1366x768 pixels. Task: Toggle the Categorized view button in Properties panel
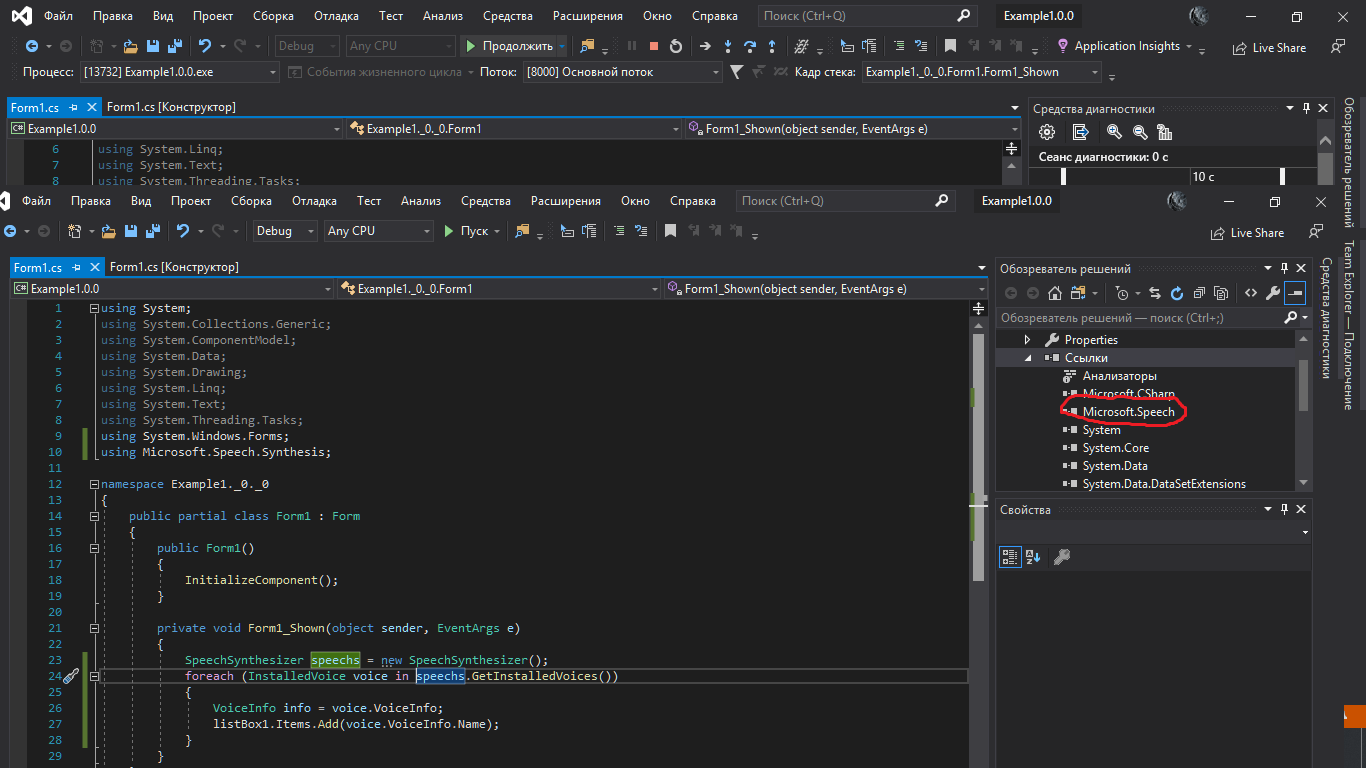pos(1010,557)
